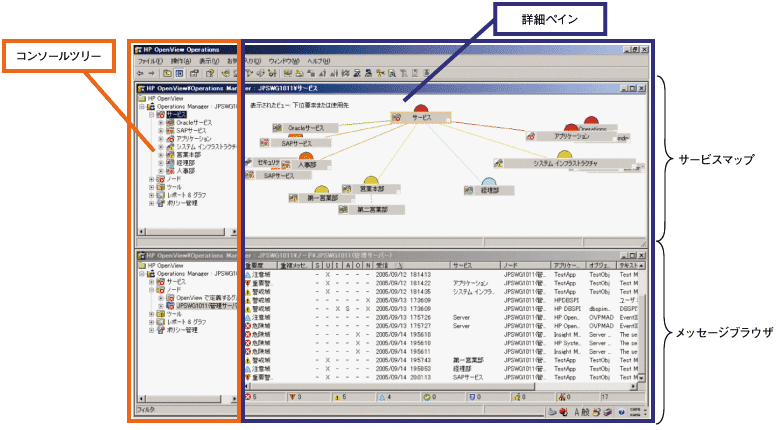Toggle the Show/Hide Console Tree toolbar button
Image resolution: width=780 pixels, height=430 pixels.
[x=179, y=73]
